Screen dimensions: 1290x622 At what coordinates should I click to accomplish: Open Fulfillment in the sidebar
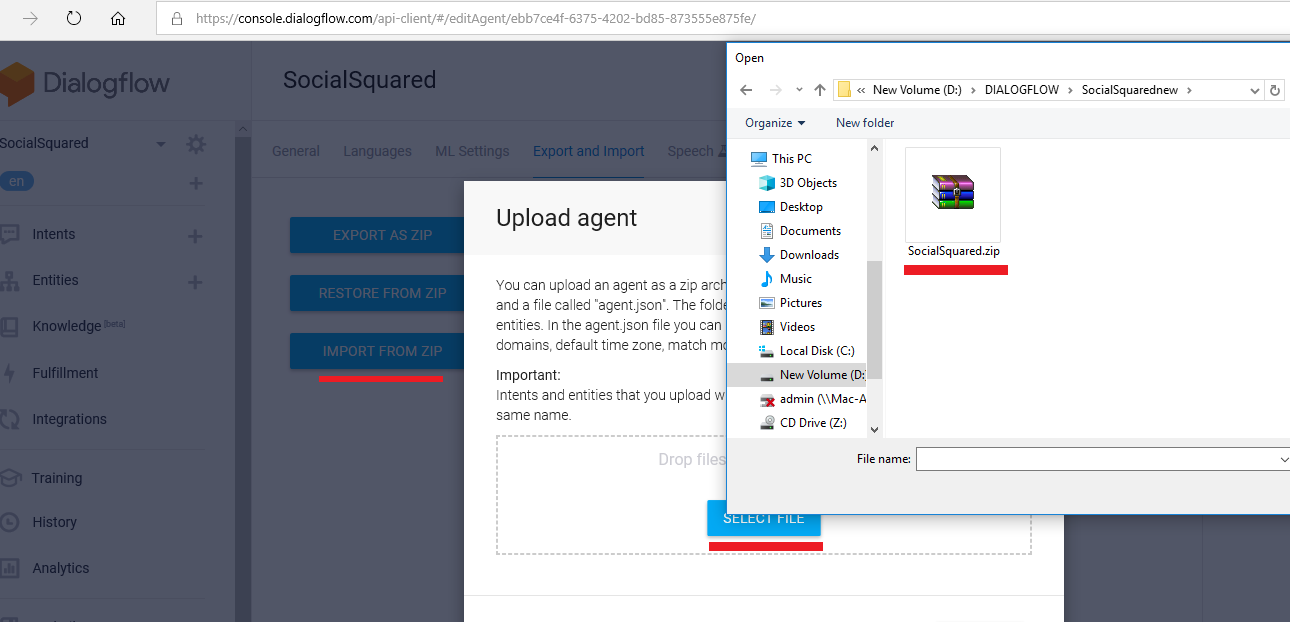coord(65,373)
